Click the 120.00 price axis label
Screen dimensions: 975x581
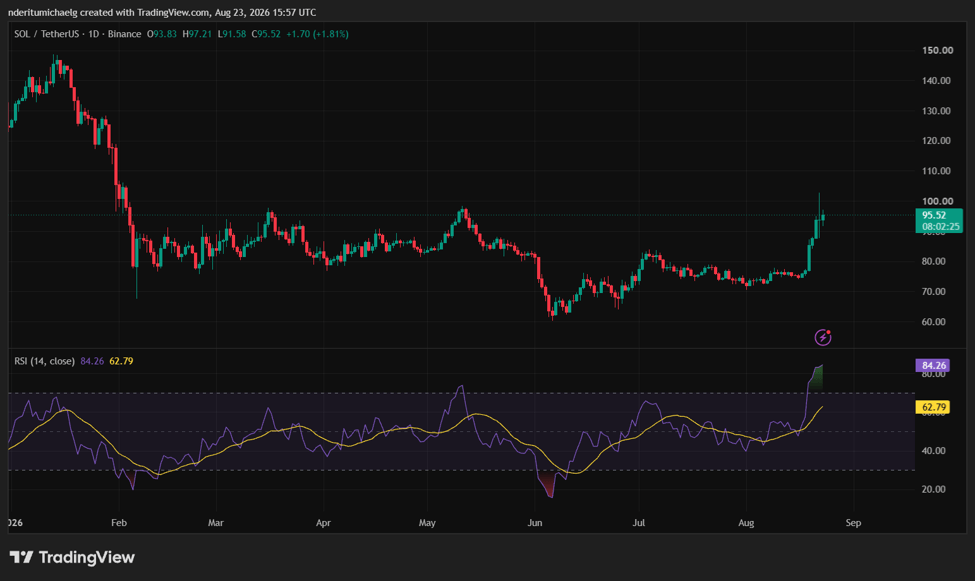pos(936,141)
